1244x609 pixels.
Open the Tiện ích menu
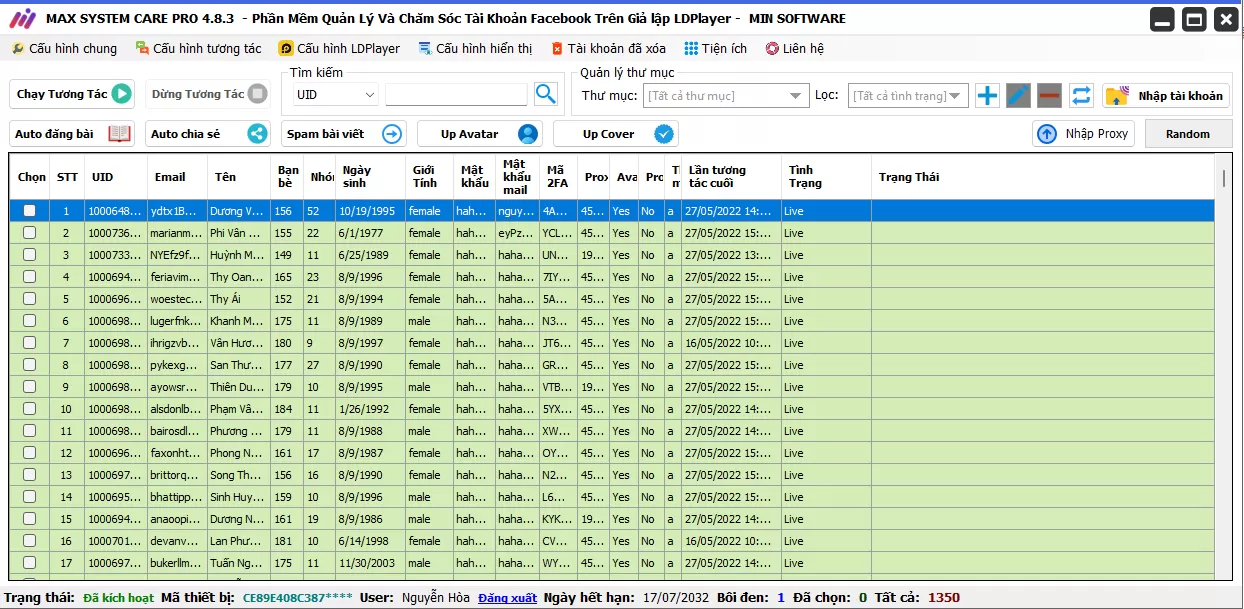715,49
